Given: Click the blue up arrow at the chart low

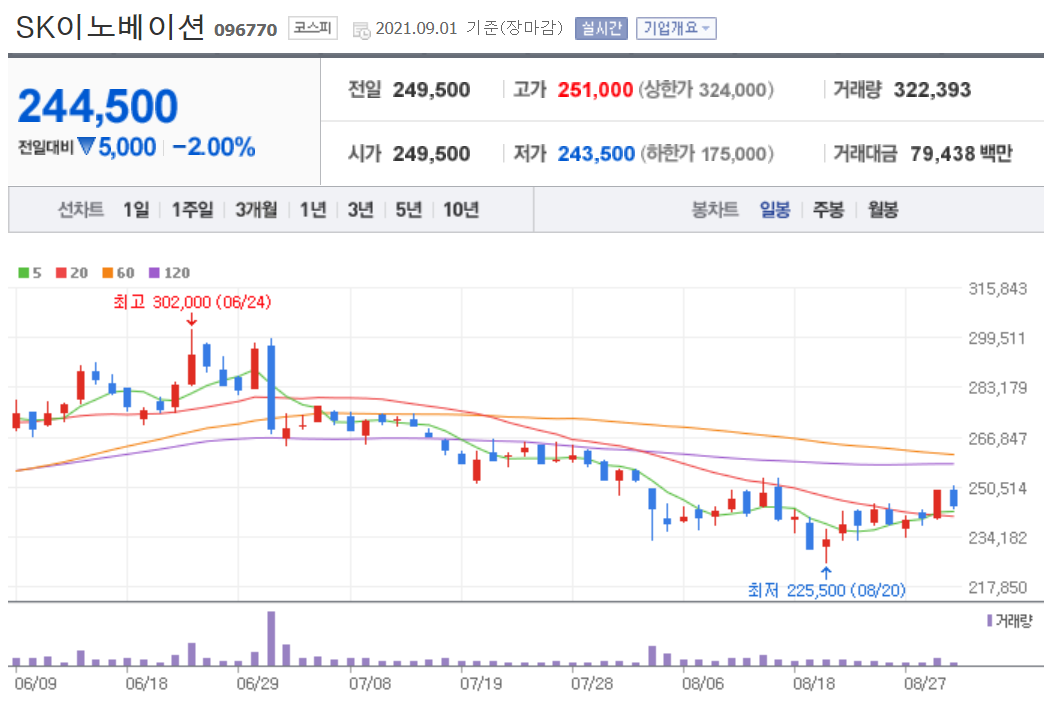Looking at the screenshot, I should (x=826, y=573).
